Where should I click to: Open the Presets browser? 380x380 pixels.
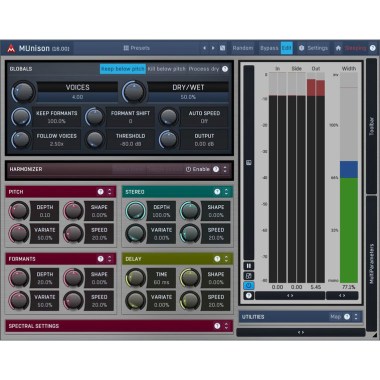[x=137, y=48]
